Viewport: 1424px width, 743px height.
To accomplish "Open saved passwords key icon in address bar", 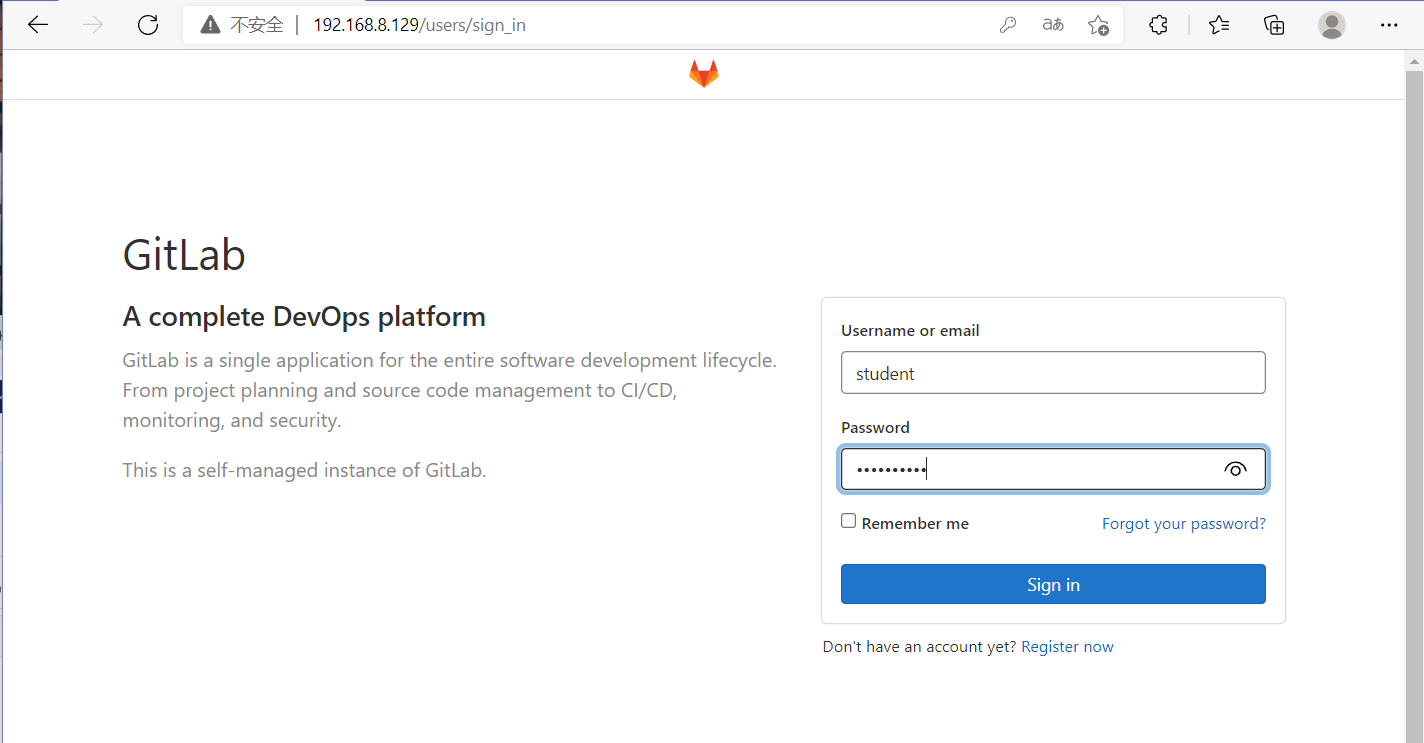I will [x=1008, y=25].
